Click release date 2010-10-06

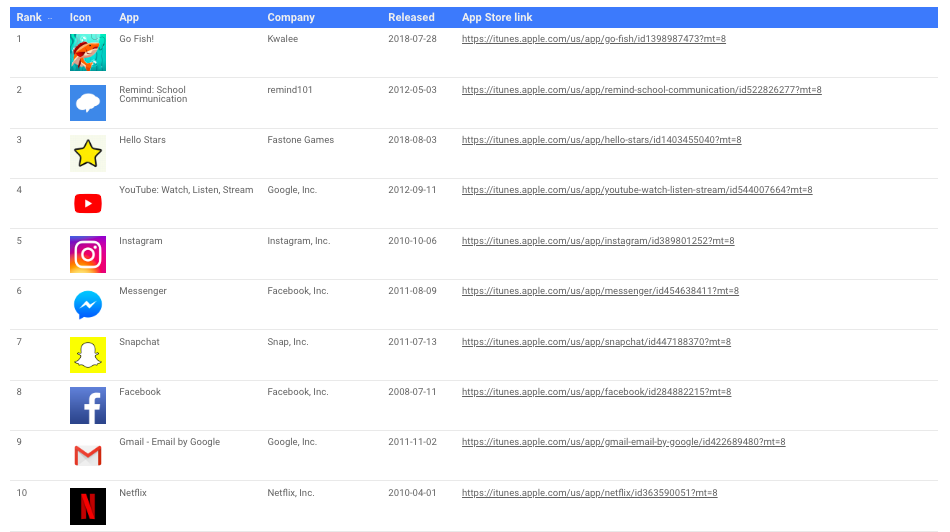[x=412, y=241]
